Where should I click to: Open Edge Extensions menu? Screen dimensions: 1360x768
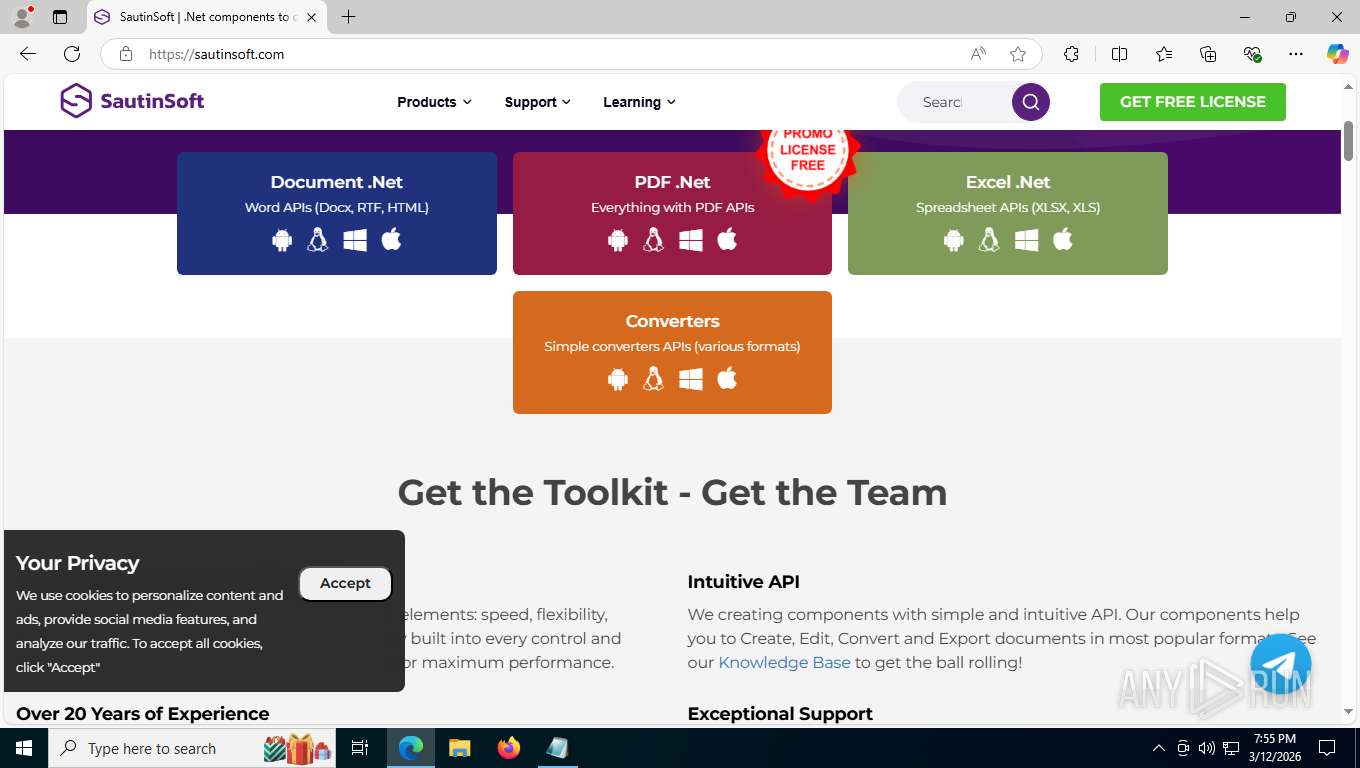point(1071,54)
